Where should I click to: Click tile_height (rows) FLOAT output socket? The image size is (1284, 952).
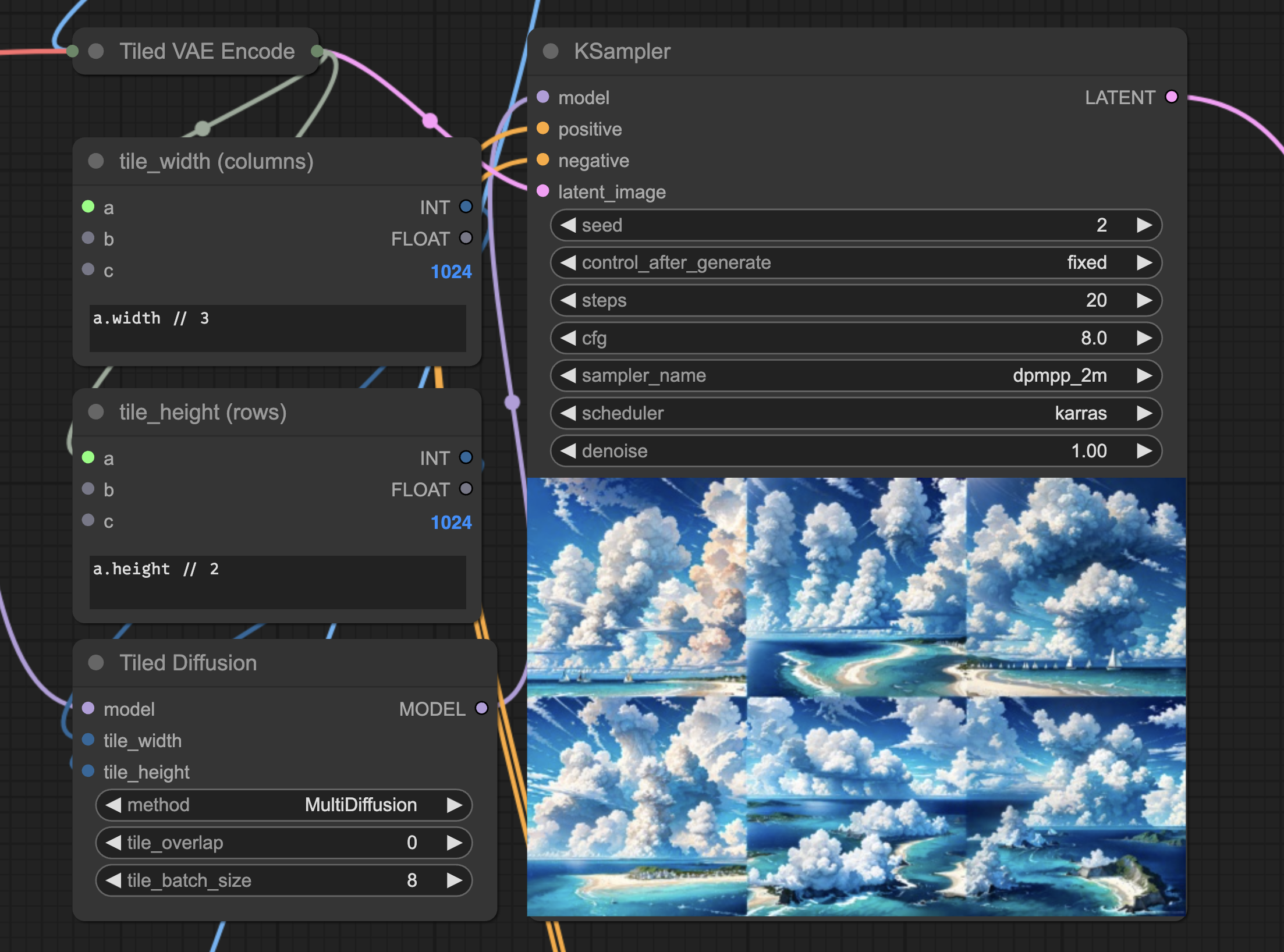[x=466, y=489]
